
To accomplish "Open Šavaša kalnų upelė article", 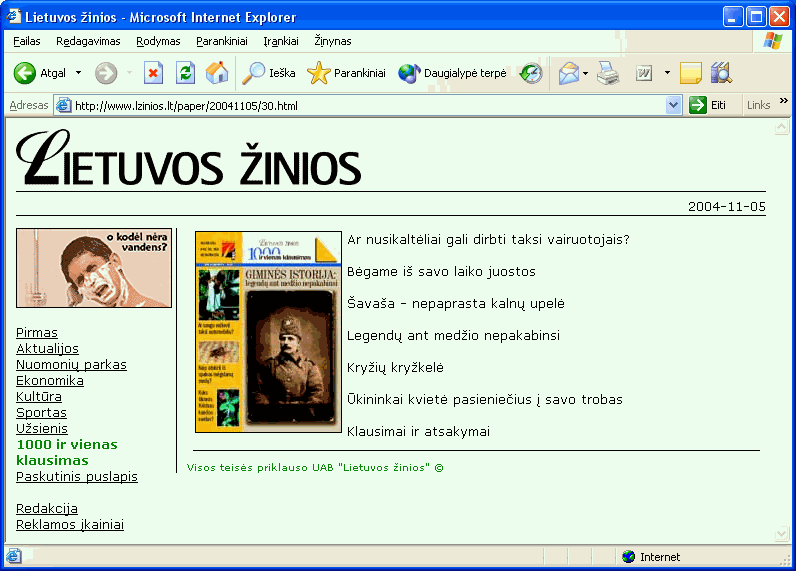I will [456, 304].
